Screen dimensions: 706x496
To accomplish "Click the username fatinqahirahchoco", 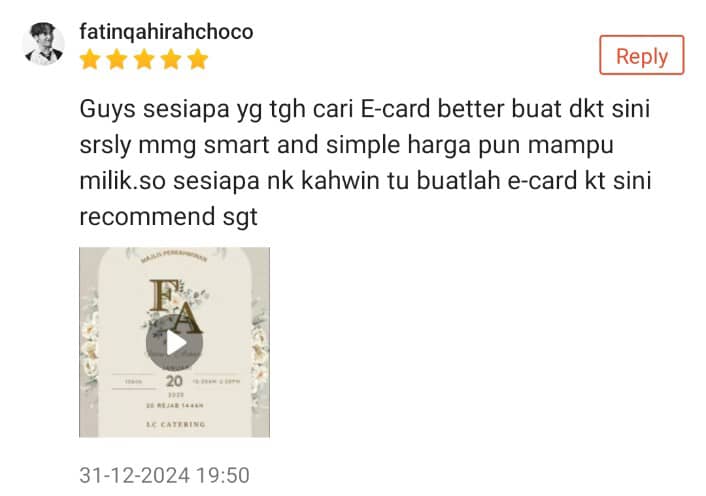I will point(166,32).
